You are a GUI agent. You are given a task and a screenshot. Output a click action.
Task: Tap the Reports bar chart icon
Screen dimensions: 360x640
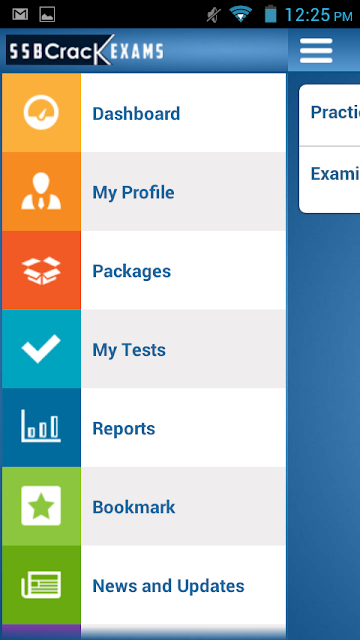click(x=41, y=426)
